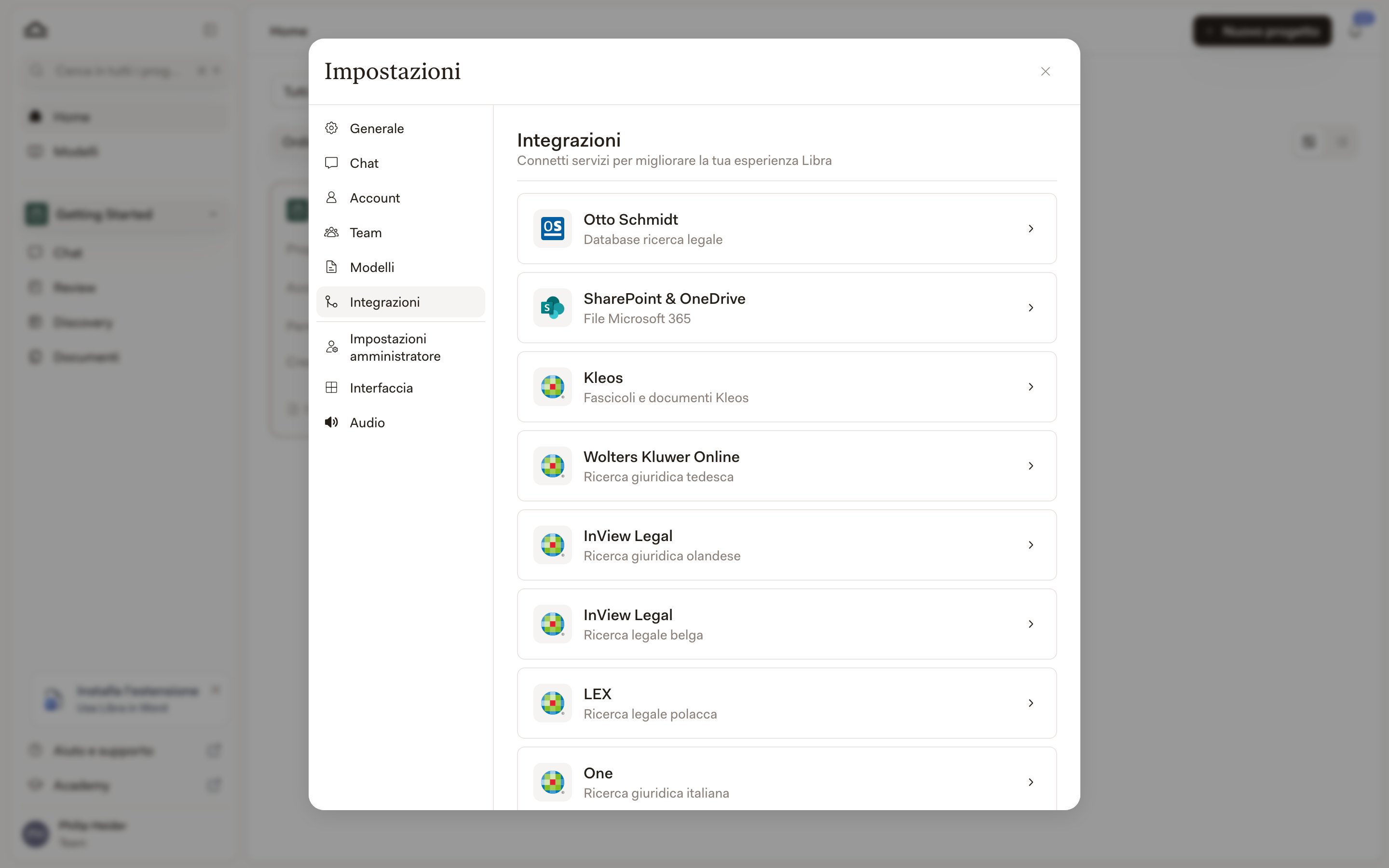Expand the One integration chevron

[x=1031, y=783]
